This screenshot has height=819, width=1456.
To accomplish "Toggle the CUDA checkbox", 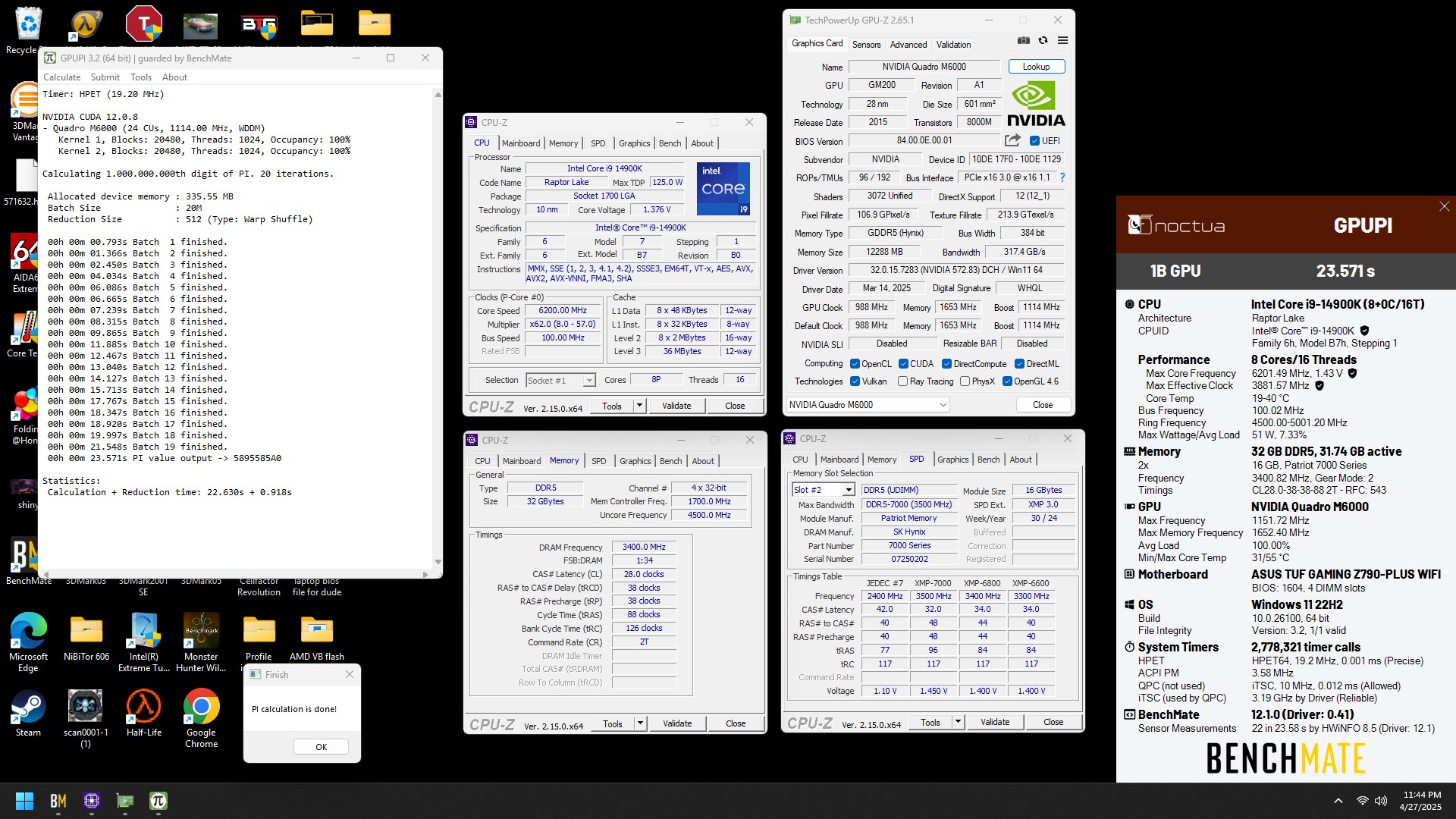I will (x=903, y=364).
